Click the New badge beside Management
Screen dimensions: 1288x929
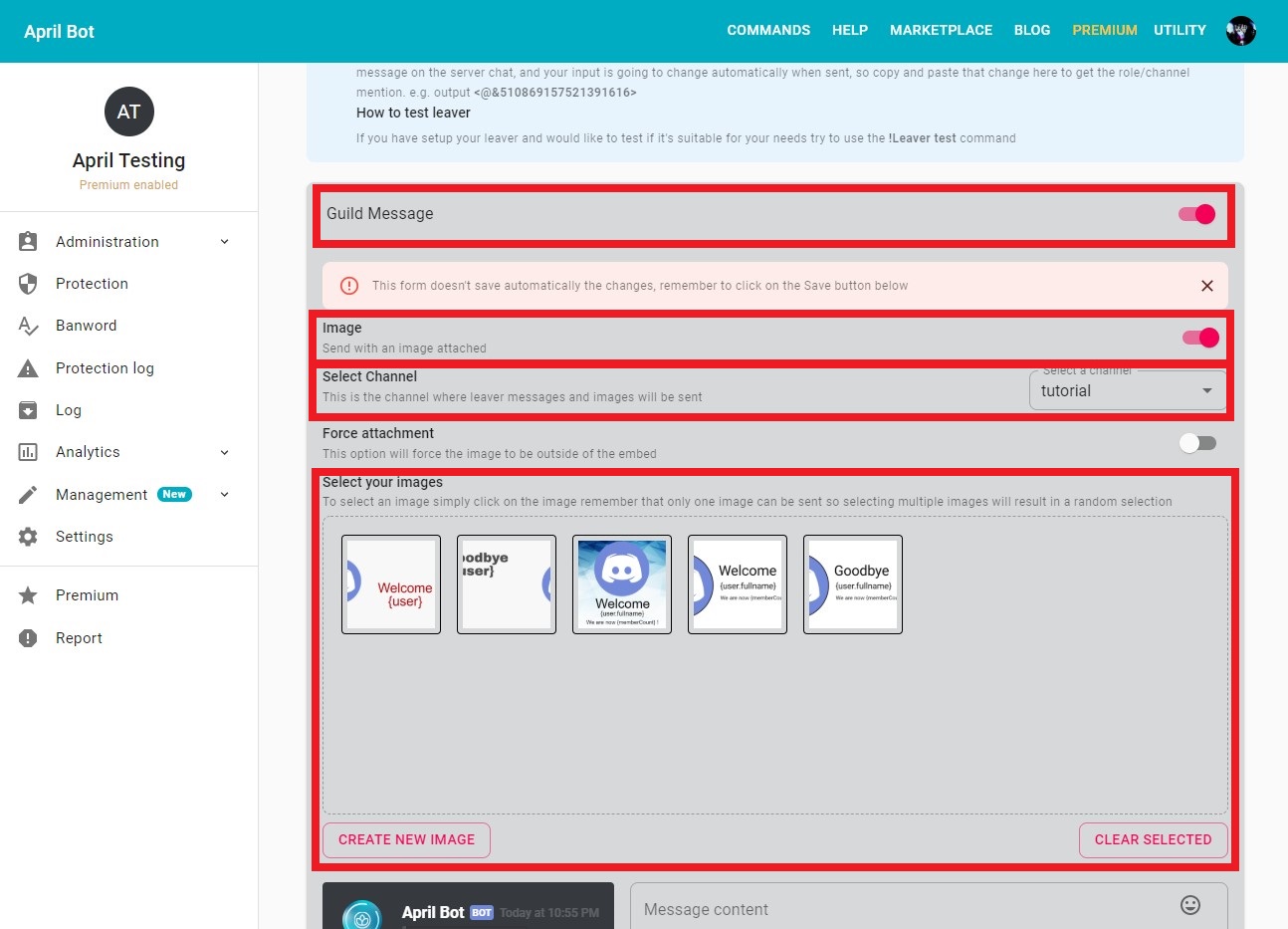pos(174,495)
